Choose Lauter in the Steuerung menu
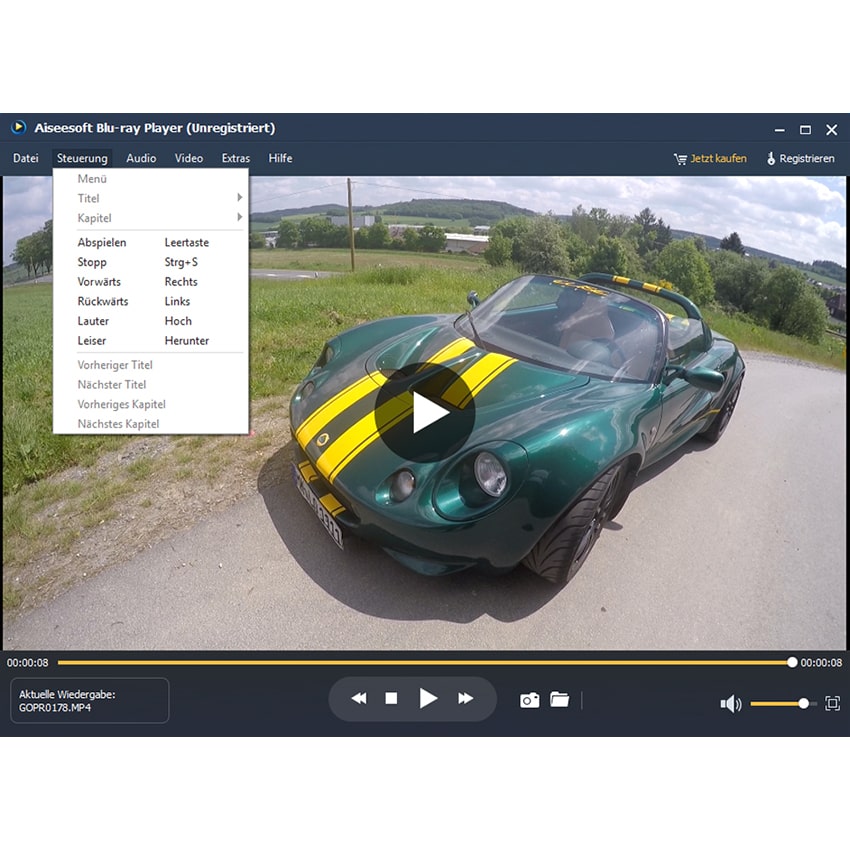 tap(93, 321)
